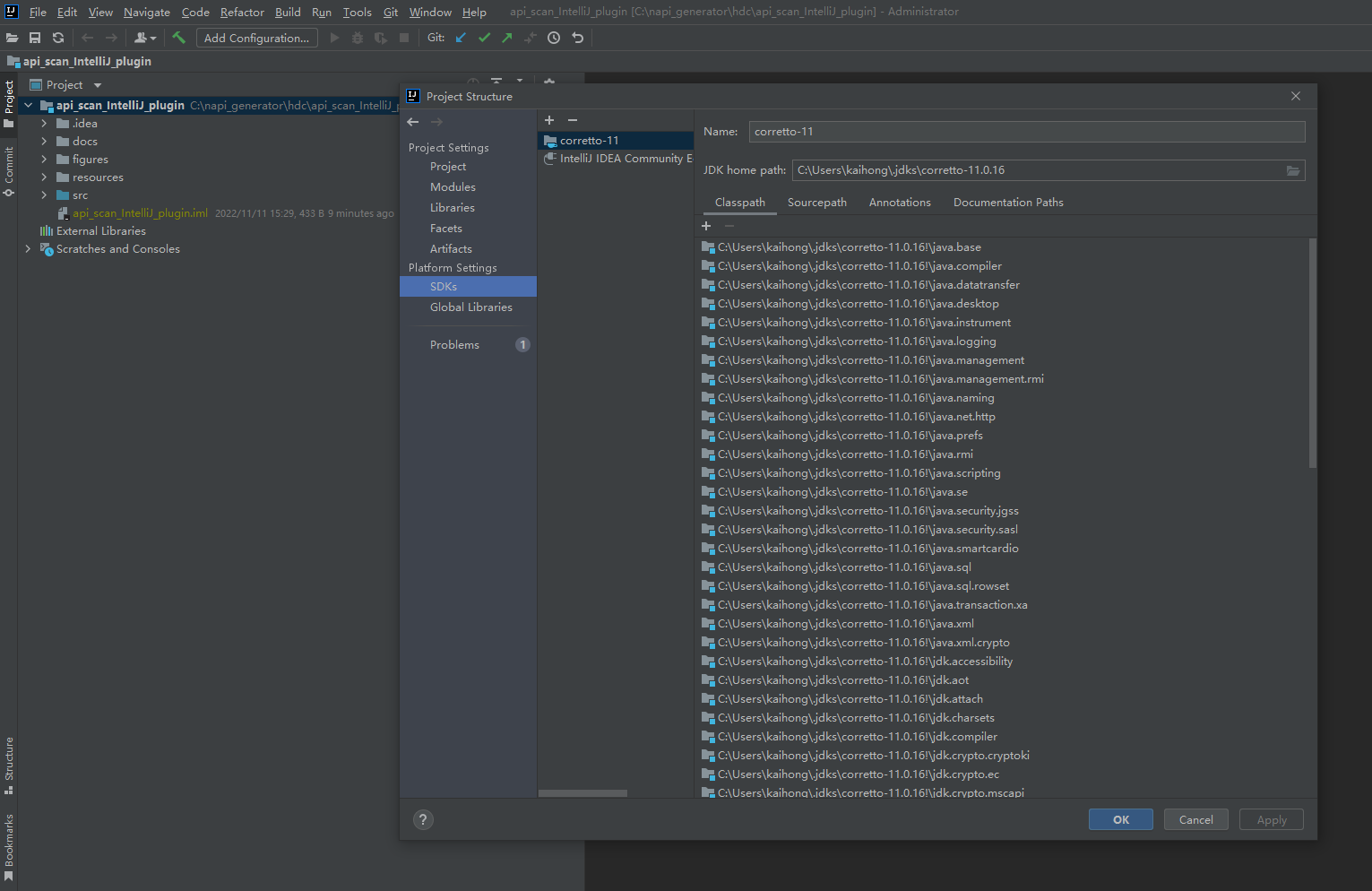Expand the src folder
The image size is (1372, 891).
(44, 195)
